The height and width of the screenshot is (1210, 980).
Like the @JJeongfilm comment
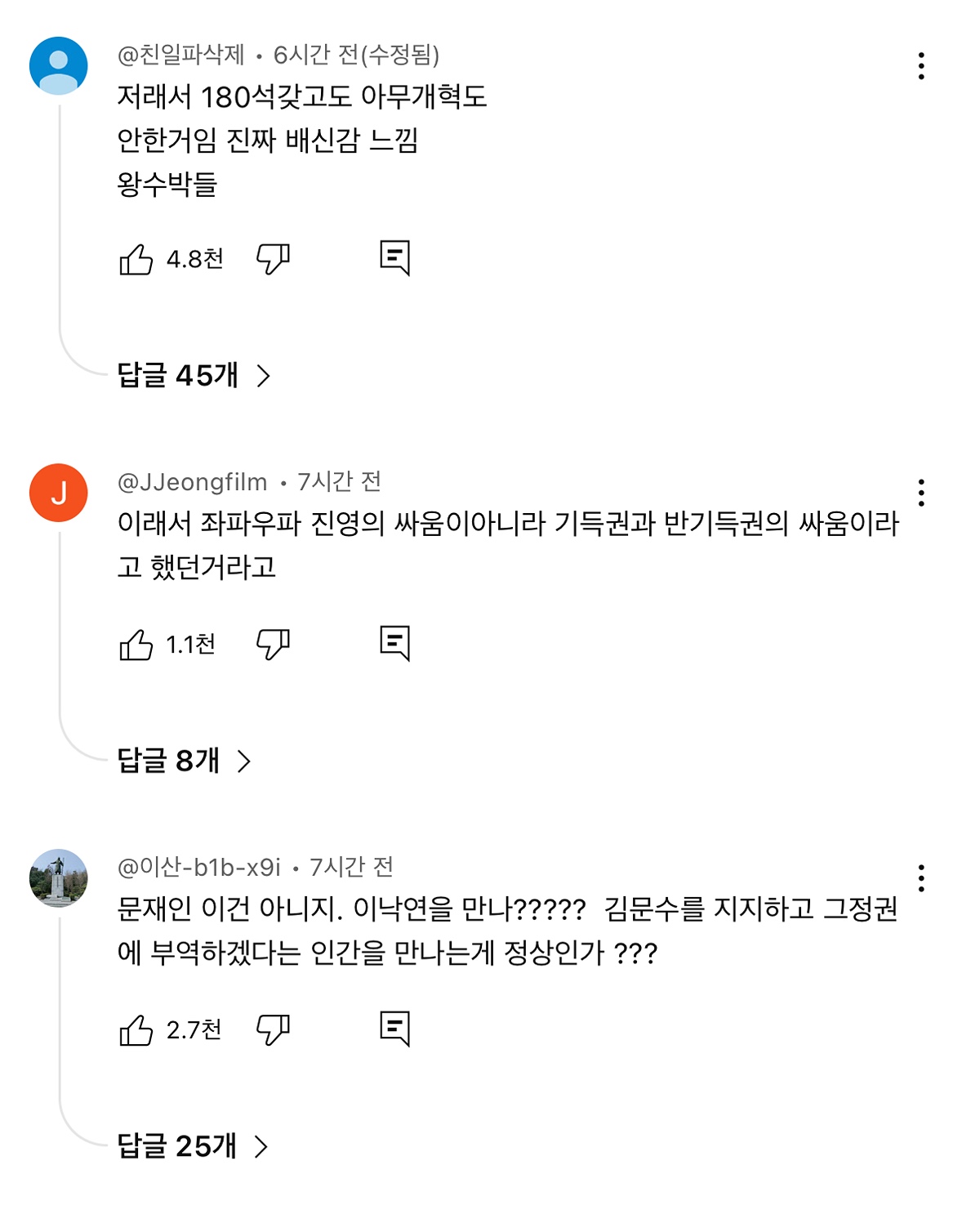pyautogui.click(x=136, y=645)
